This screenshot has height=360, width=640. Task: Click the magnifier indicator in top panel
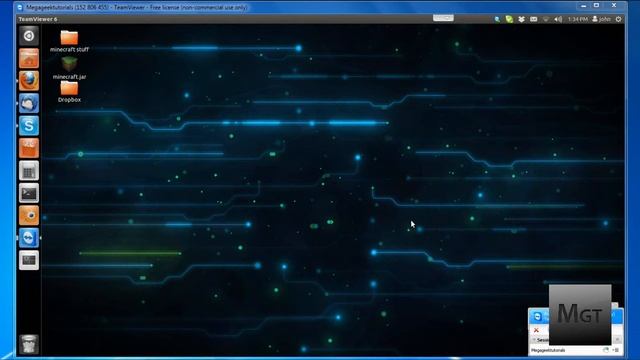497,19
